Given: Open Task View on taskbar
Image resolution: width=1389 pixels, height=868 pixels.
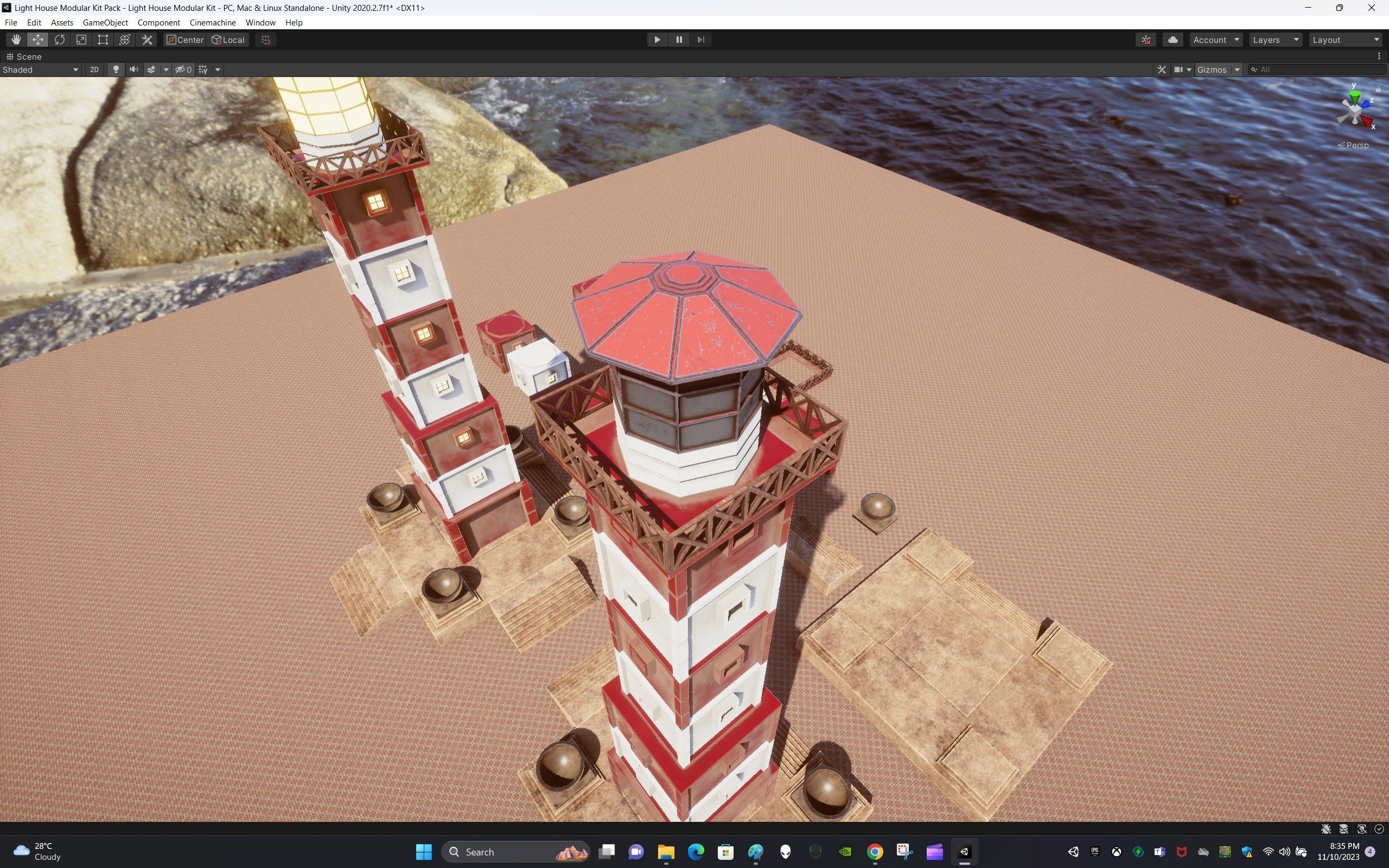Looking at the screenshot, I should (x=607, y=852).
